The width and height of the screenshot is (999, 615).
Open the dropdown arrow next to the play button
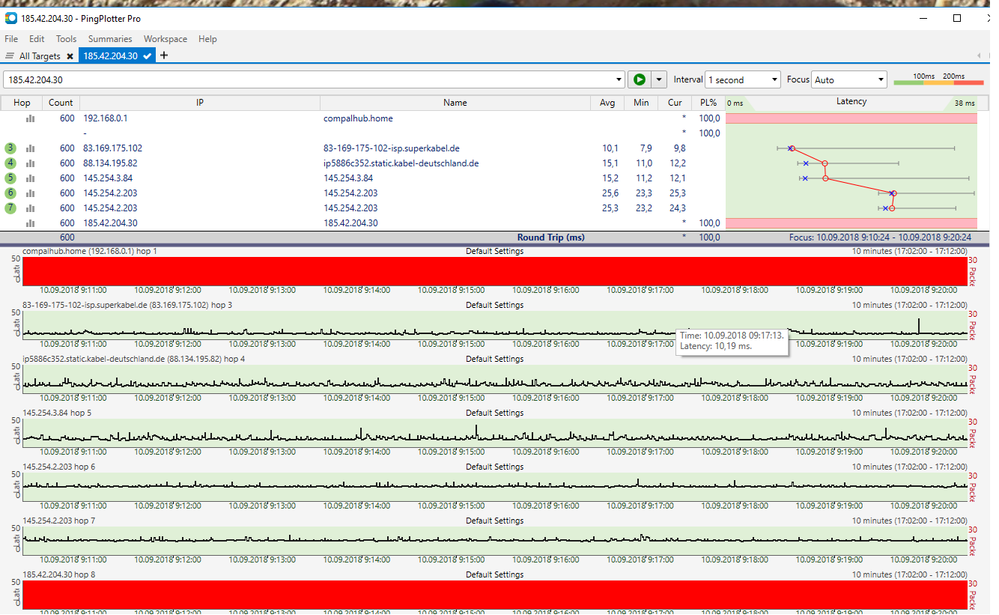point(659,80)
